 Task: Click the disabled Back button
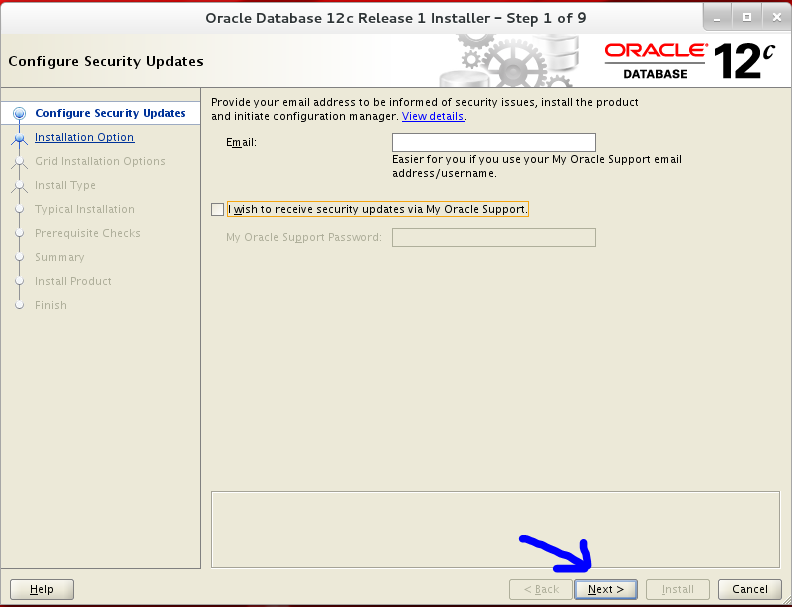[x=541, y=589]
